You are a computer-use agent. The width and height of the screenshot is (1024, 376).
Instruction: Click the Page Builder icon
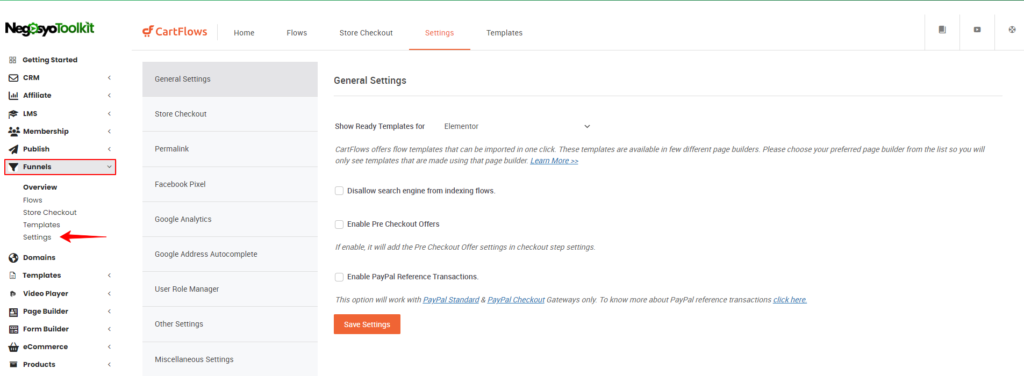(x=12, y=311)
